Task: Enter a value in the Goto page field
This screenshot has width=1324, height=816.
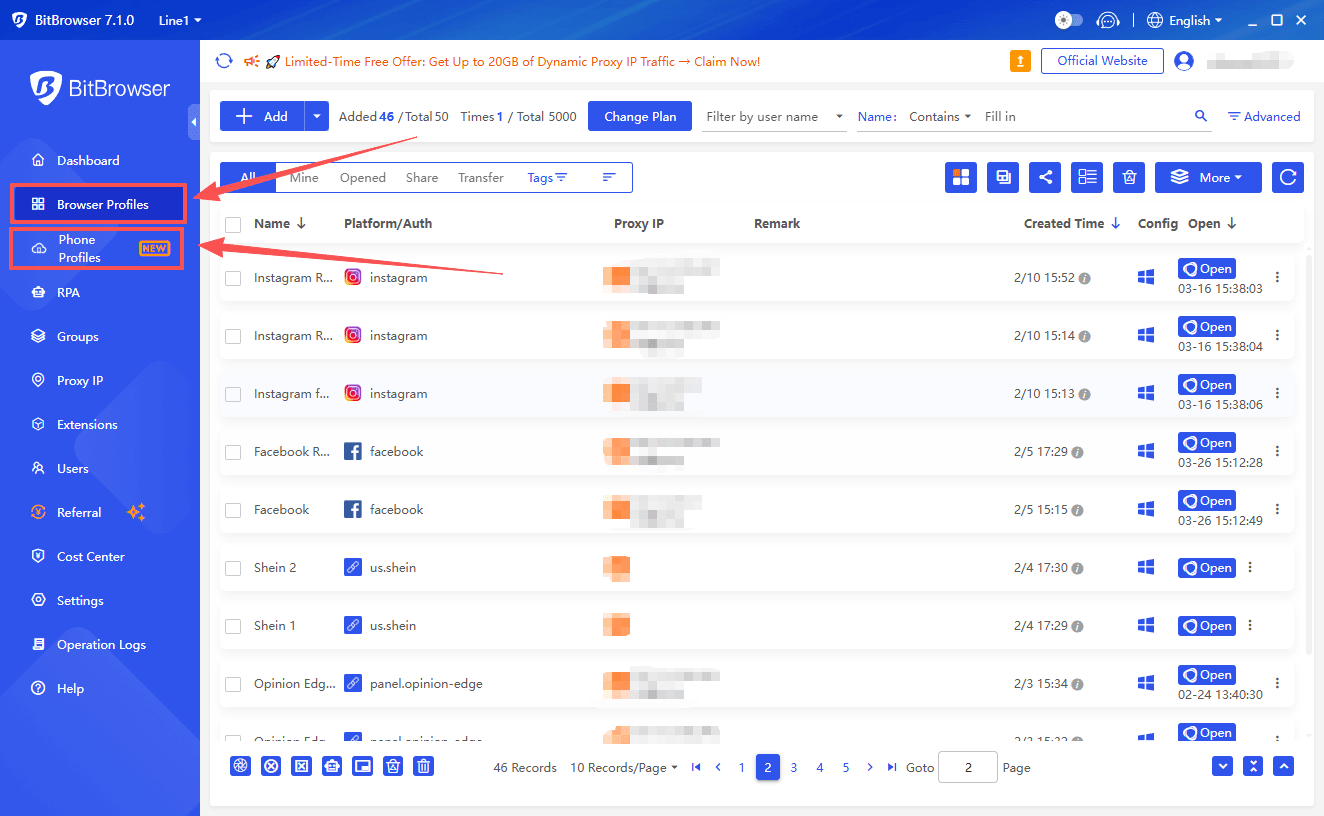Action: pyautogui.click(x=966, y=767)
